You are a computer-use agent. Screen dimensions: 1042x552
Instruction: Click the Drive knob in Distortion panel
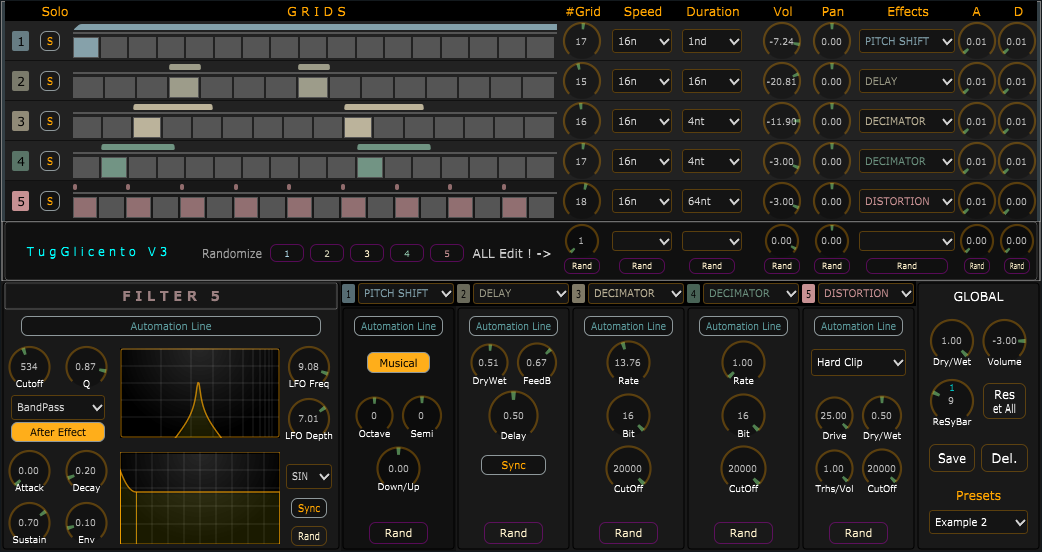tap(834, 415)
